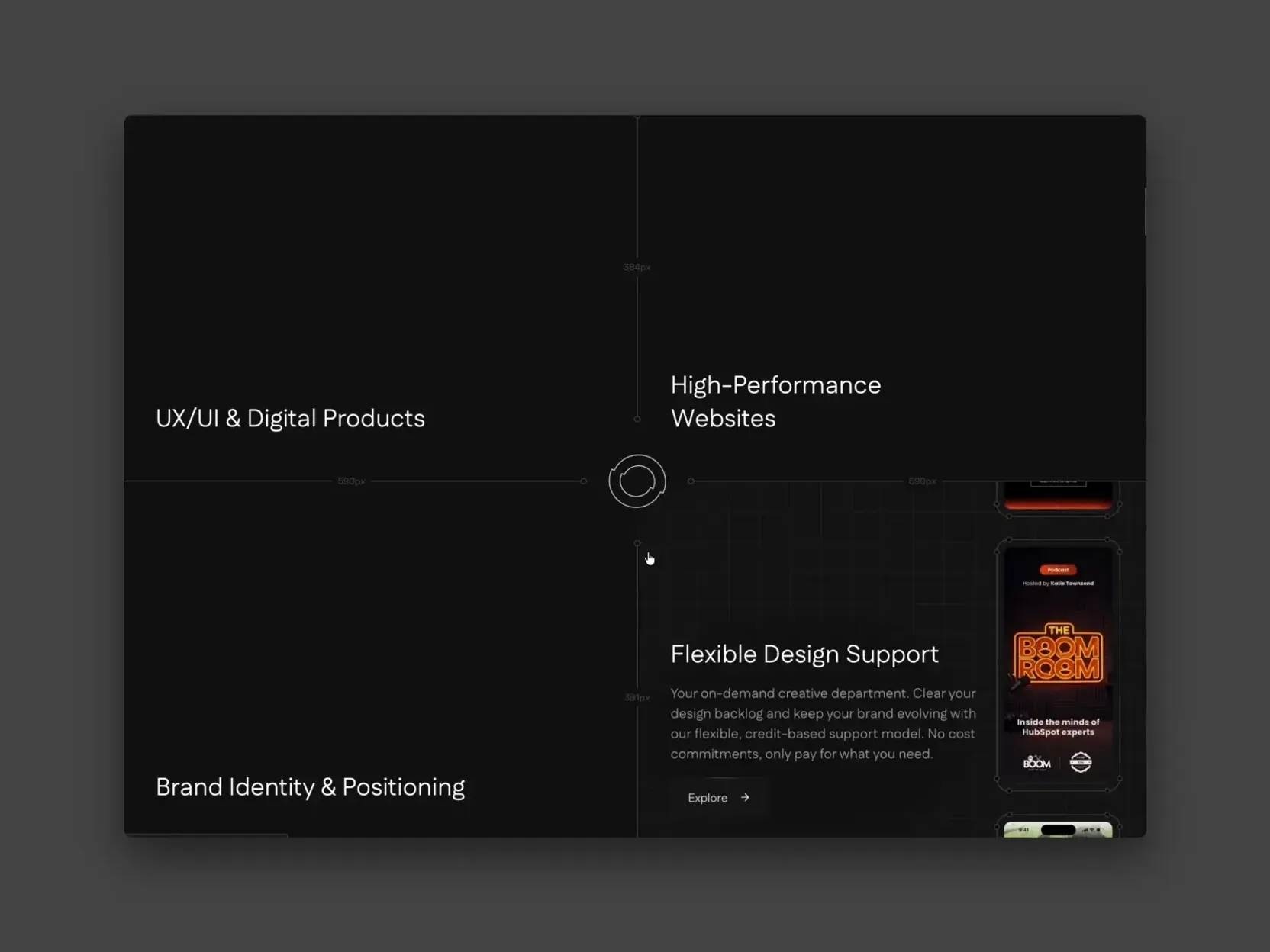Screen dimensions: 1270x952
Task: Click the red Podcast badge on the phone mockup
Action: 1058,570
